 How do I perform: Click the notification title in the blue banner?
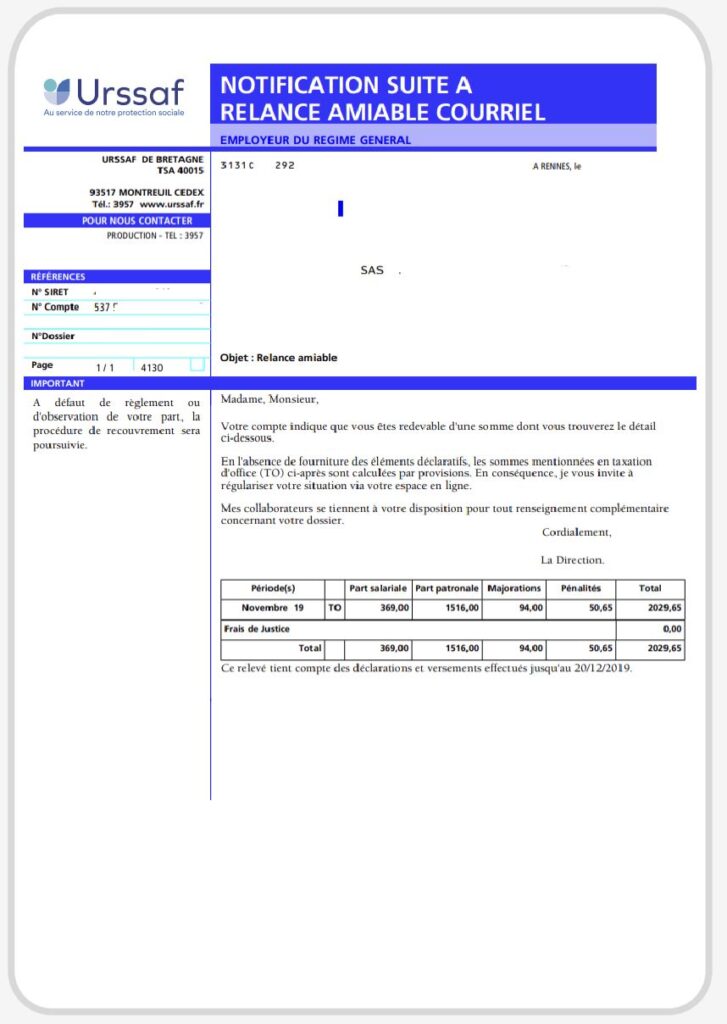(383, 98)
